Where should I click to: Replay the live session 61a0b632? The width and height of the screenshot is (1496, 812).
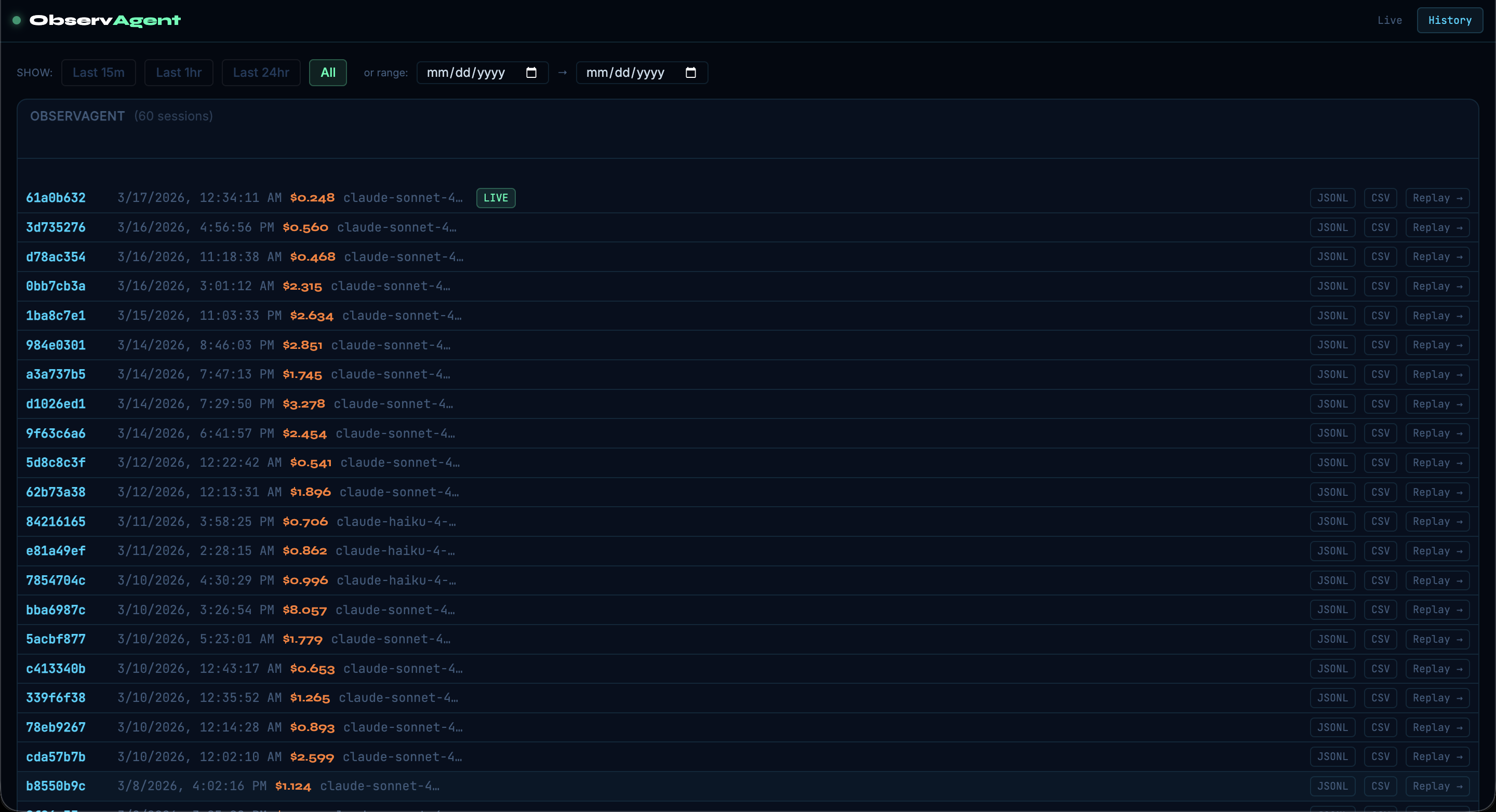[x=1437, y=198]
